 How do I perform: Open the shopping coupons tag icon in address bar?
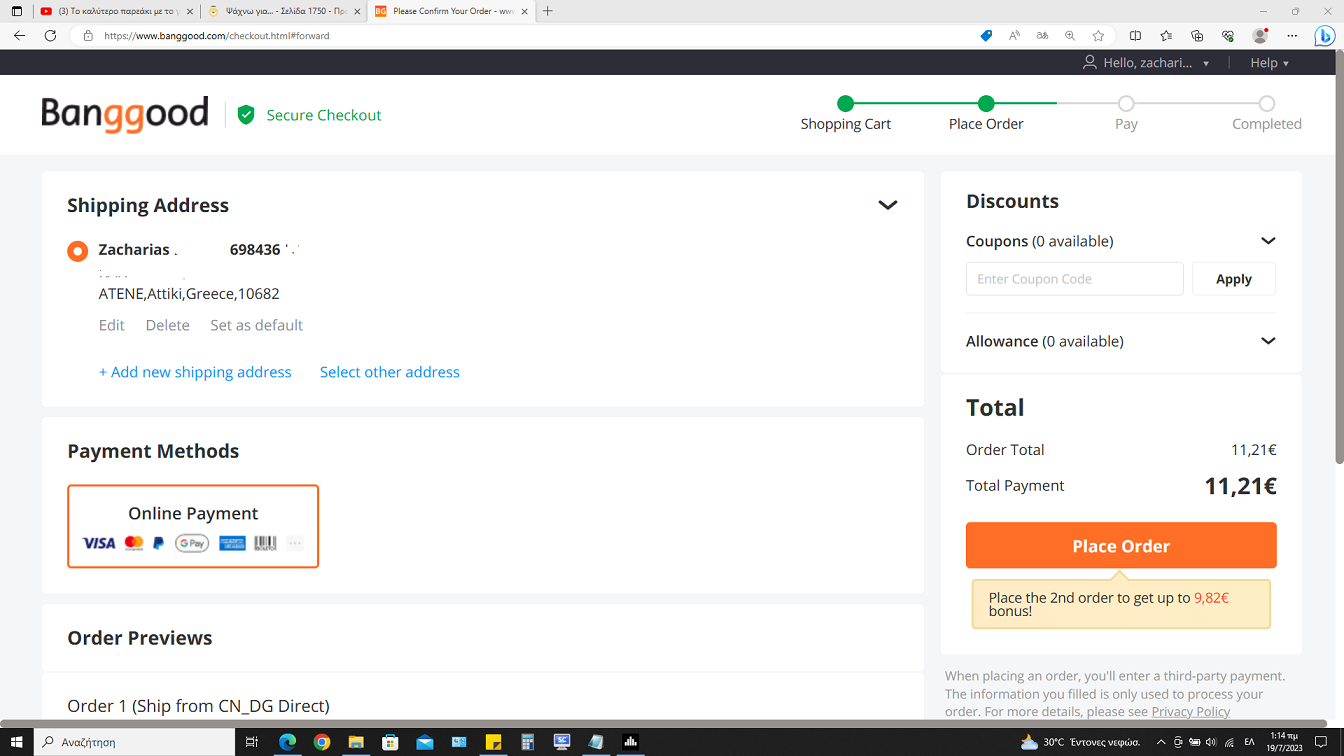[x=986, y=35]
